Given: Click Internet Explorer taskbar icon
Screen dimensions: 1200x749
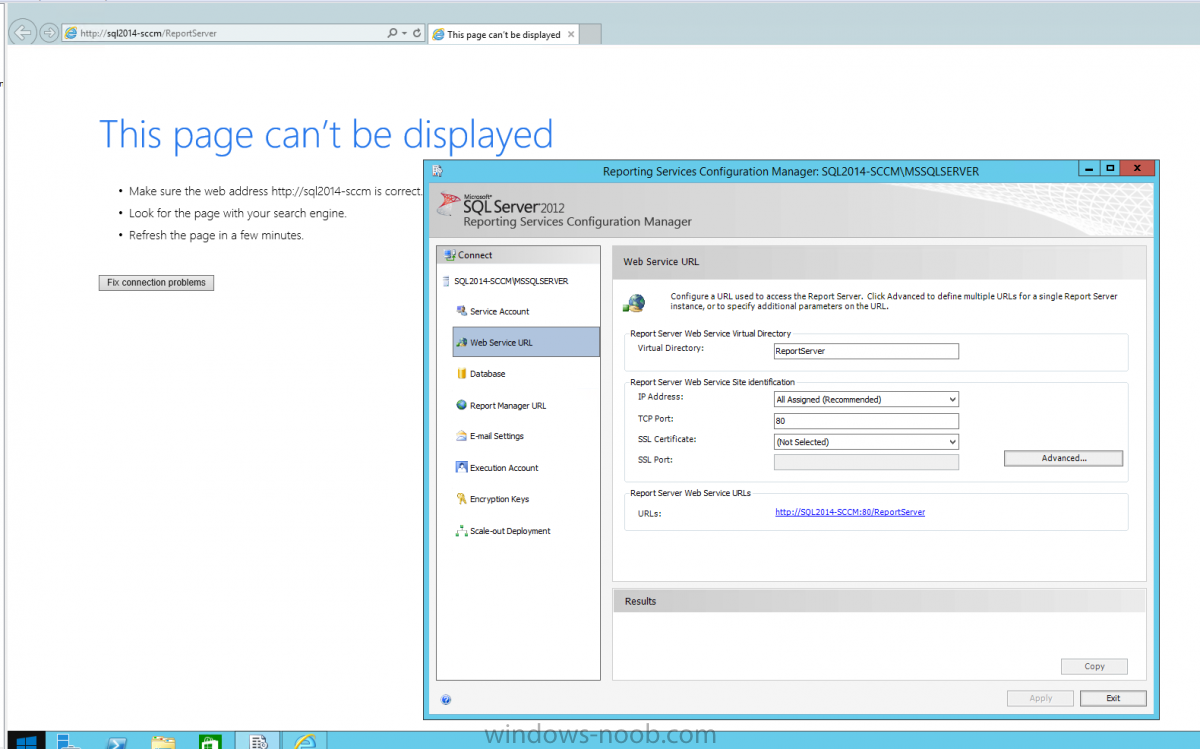Looking at the screenshot, I should tap(305, 741).
